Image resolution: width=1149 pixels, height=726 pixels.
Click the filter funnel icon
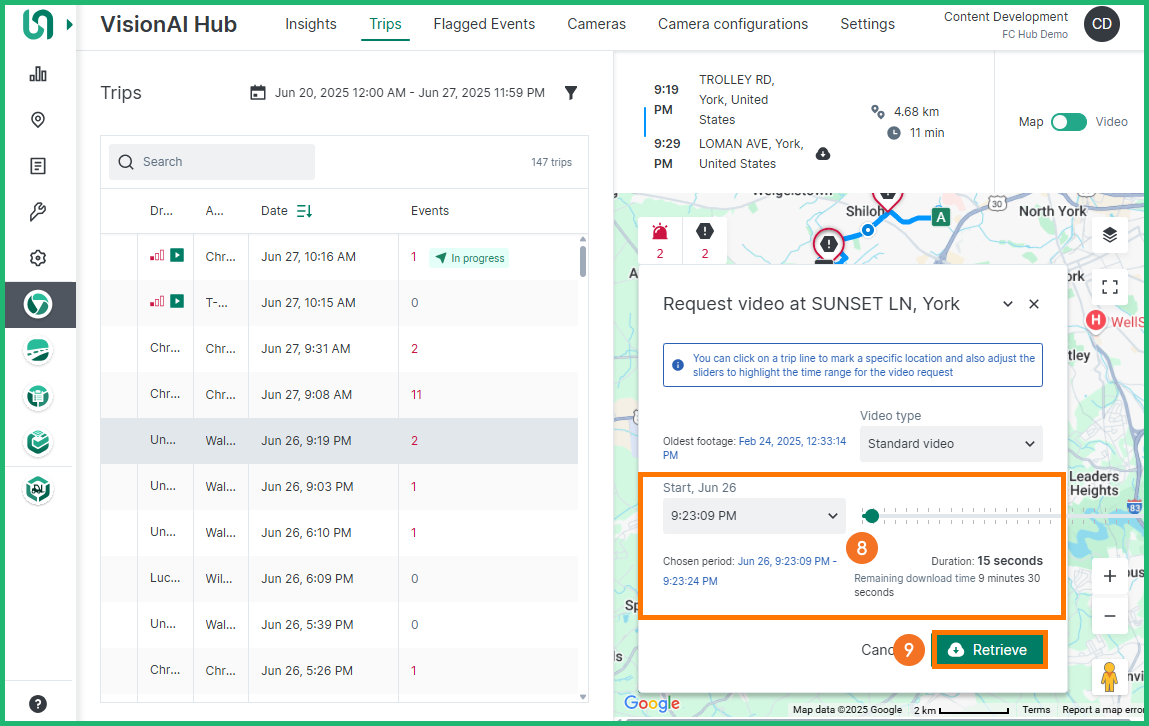(571, 93)
